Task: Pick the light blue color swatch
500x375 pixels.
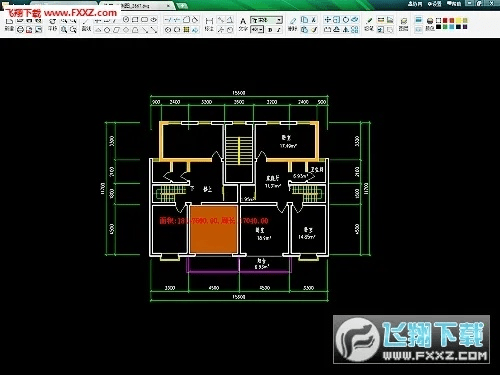Action: (452, 27)
